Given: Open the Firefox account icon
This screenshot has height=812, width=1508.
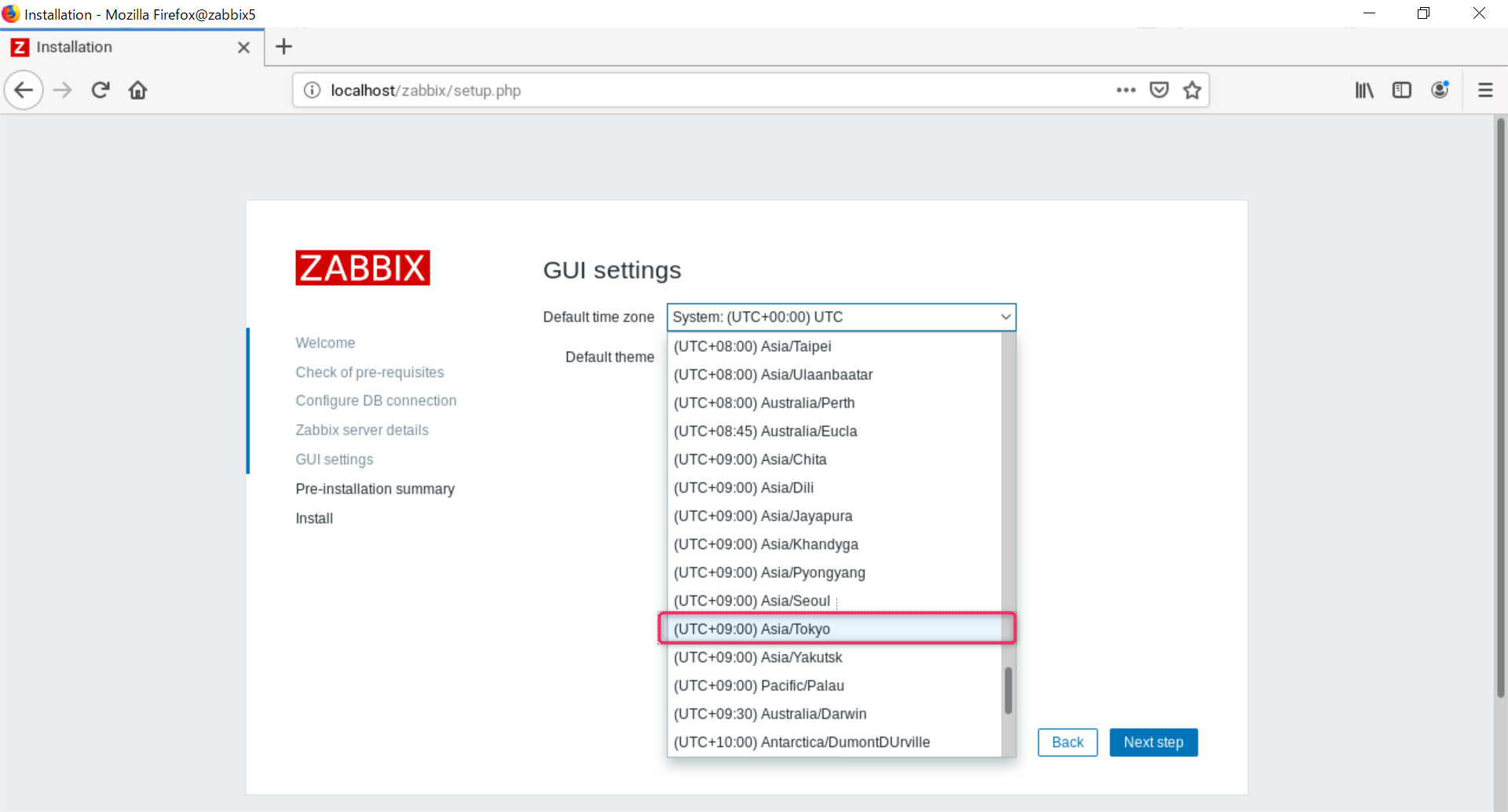Looking at the screenshot, I should pos(1440,90).
